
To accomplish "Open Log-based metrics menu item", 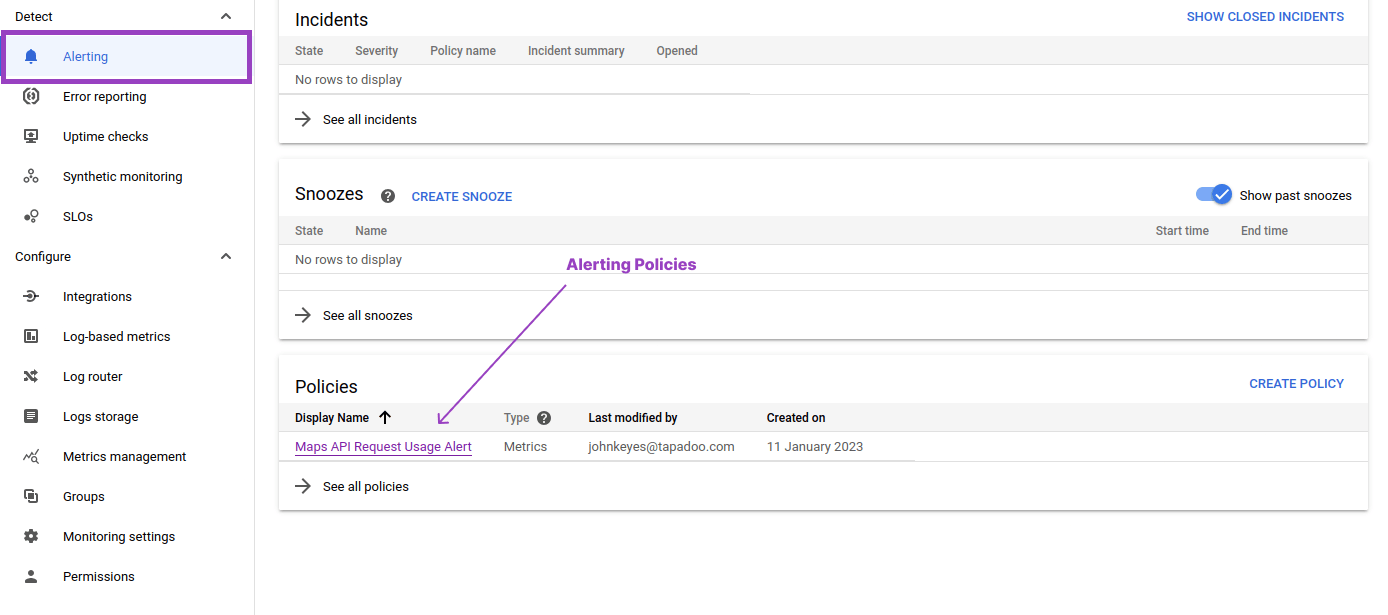I will (116, 337).
